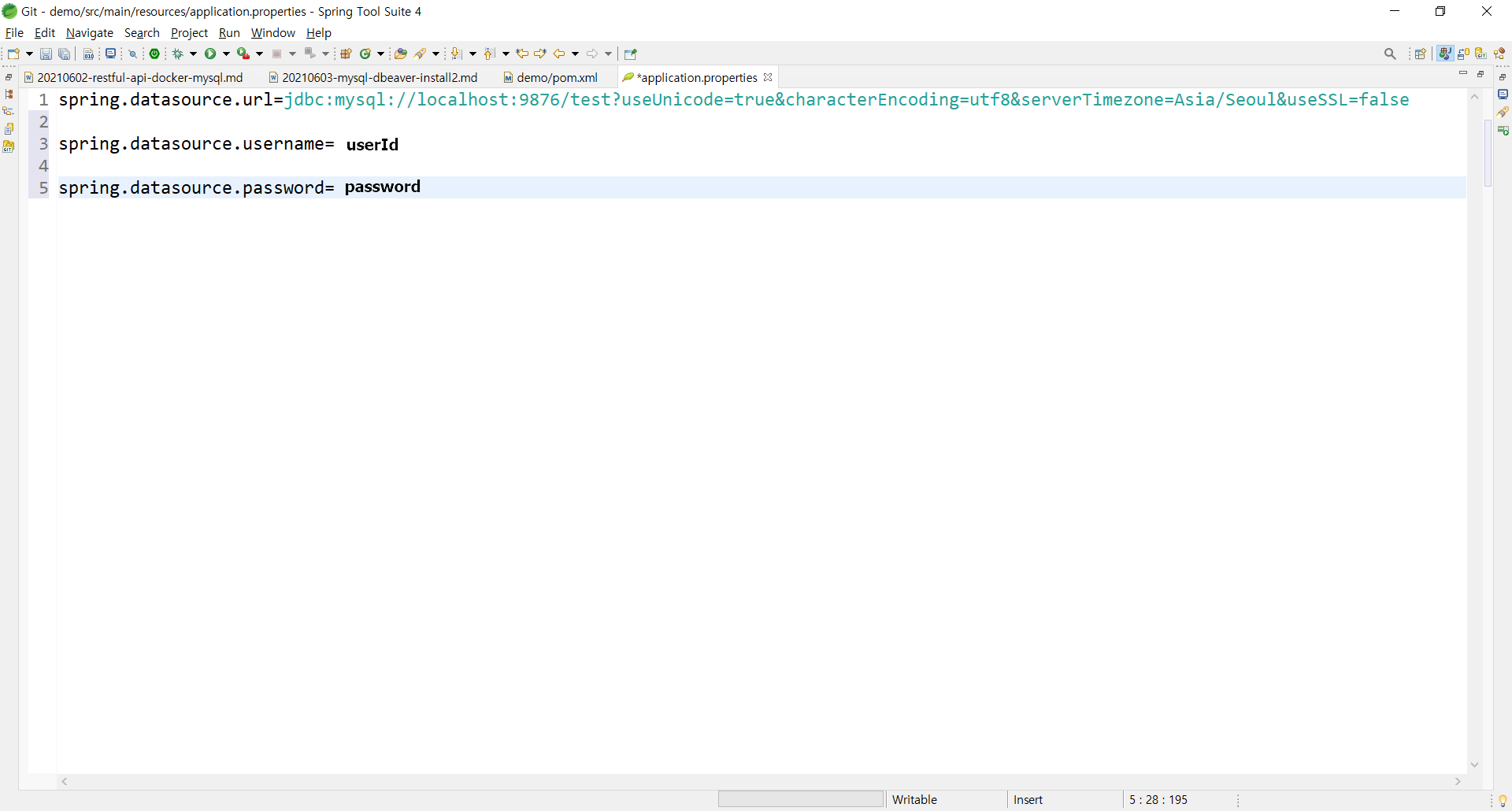Image resolution: width=1512 pixels, height=811 pixels.
Task: Switch to 20210603-mysql-dbeaver-install2.md tab
Action: click(373, 77)
